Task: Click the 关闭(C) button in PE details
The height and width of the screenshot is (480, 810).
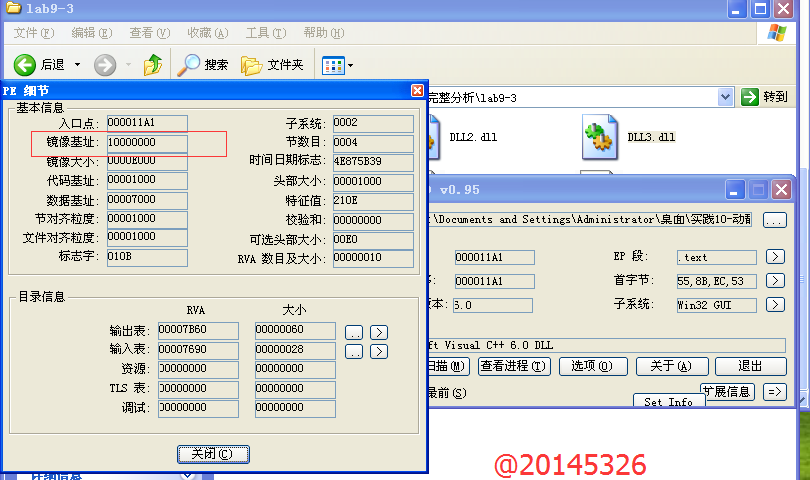Action: (x=213, y=454)
